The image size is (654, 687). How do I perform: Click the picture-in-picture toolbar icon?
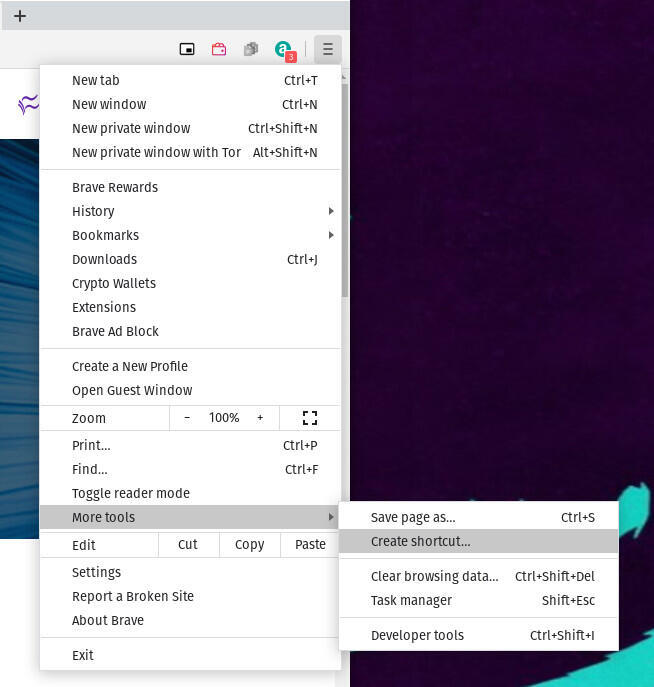(x=187, y=49)
